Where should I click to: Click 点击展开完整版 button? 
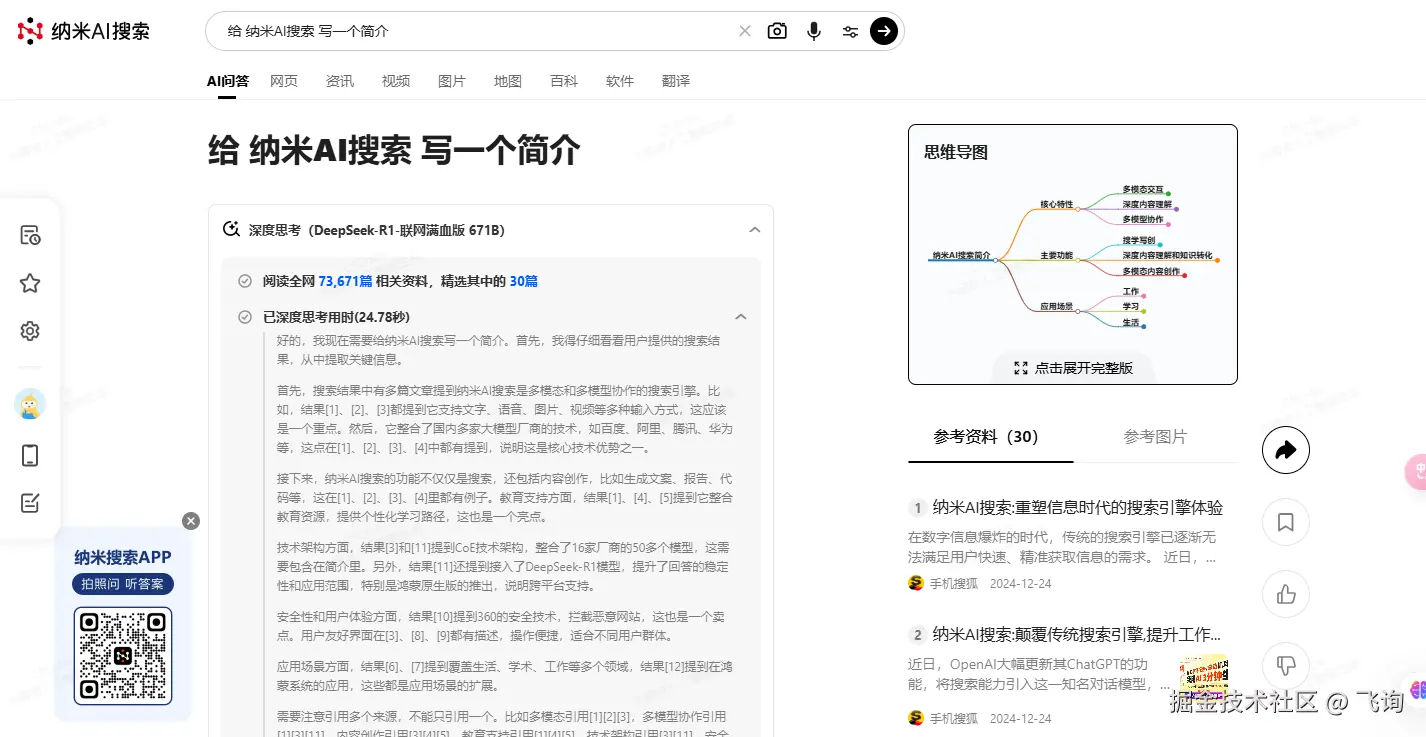(x=1073, y=368)
